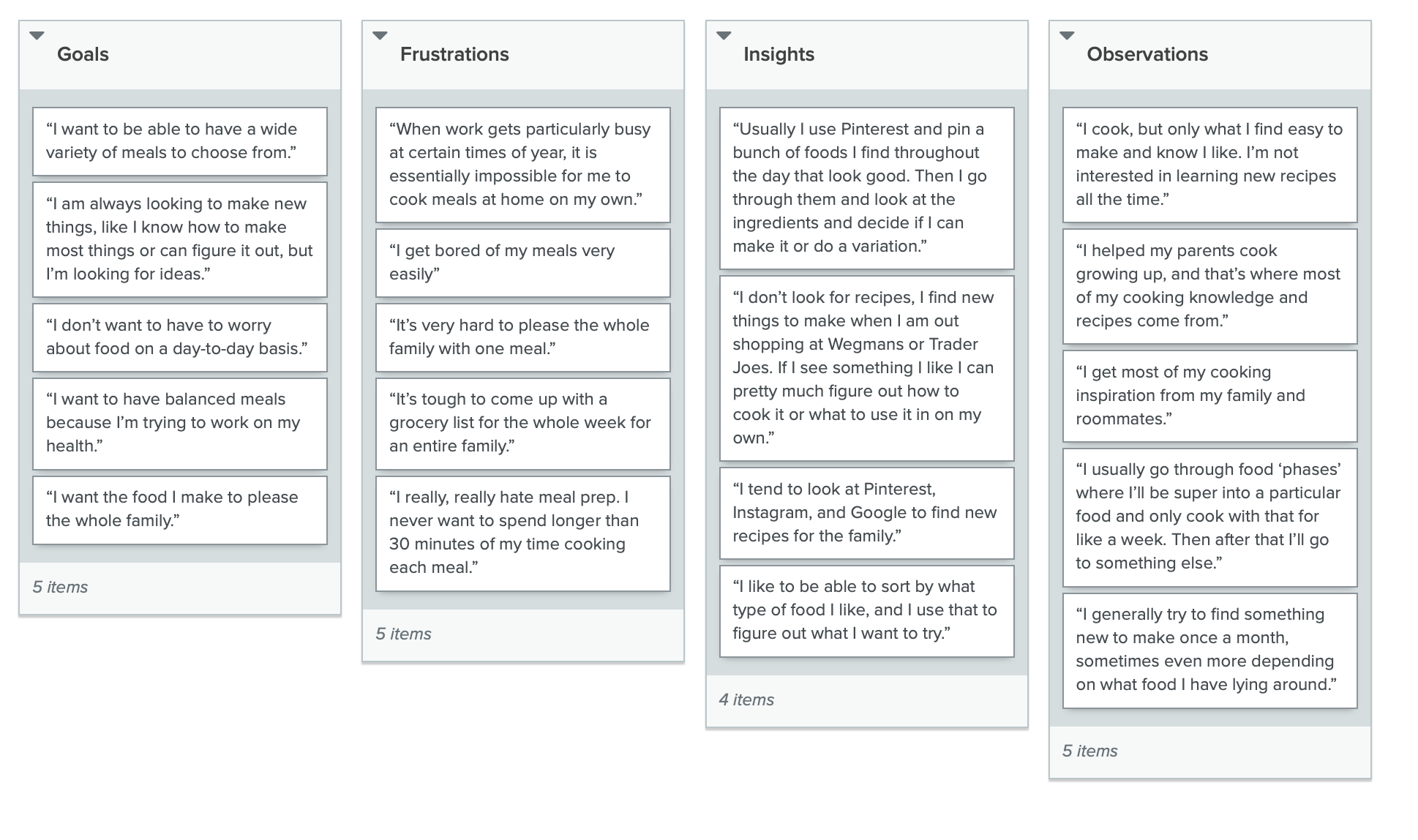Collapse the Frustrations column triangle
The width and height of the screenshot is (1418, 840).
tap(380, 35)
